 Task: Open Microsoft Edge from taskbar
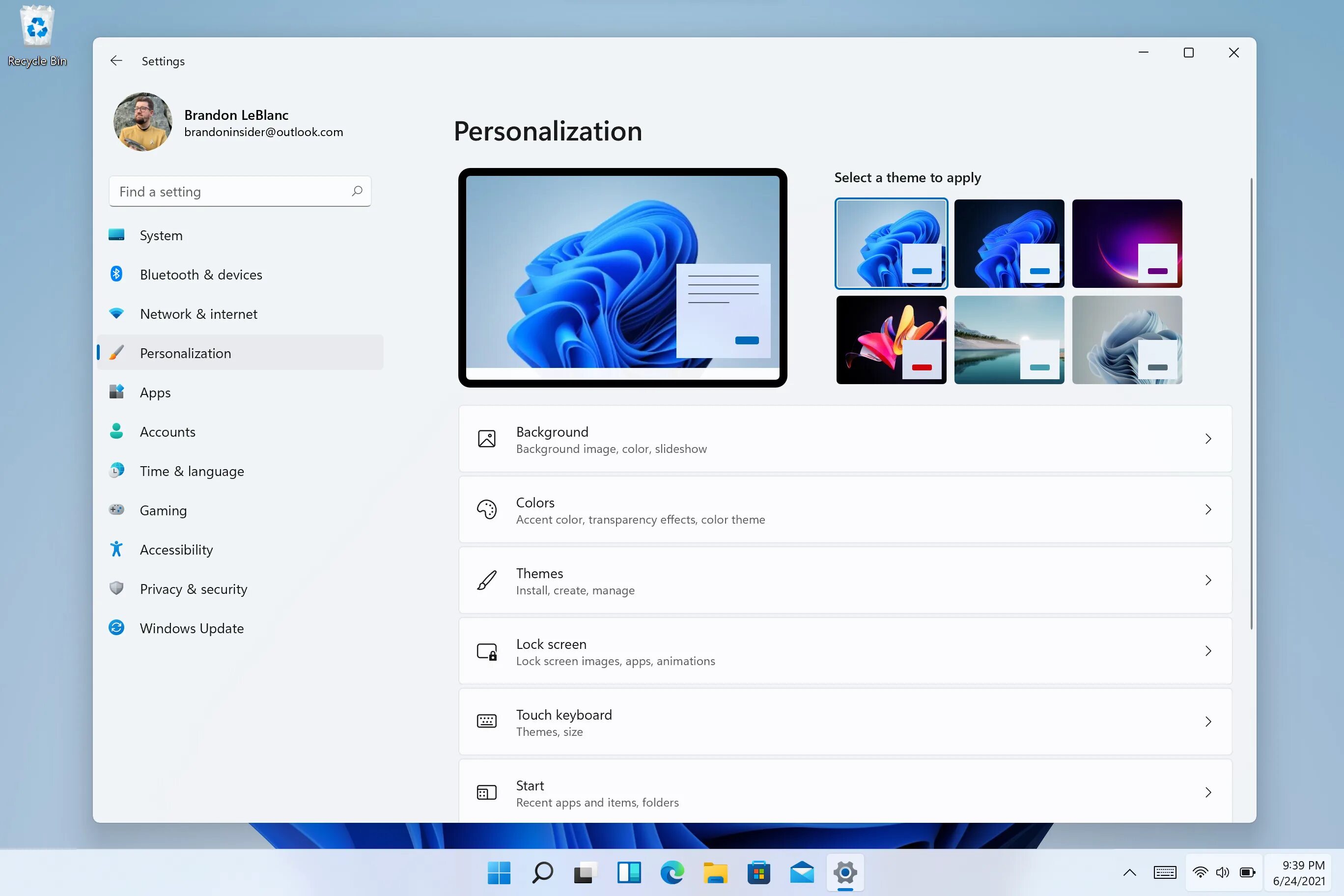click(672, 872)
